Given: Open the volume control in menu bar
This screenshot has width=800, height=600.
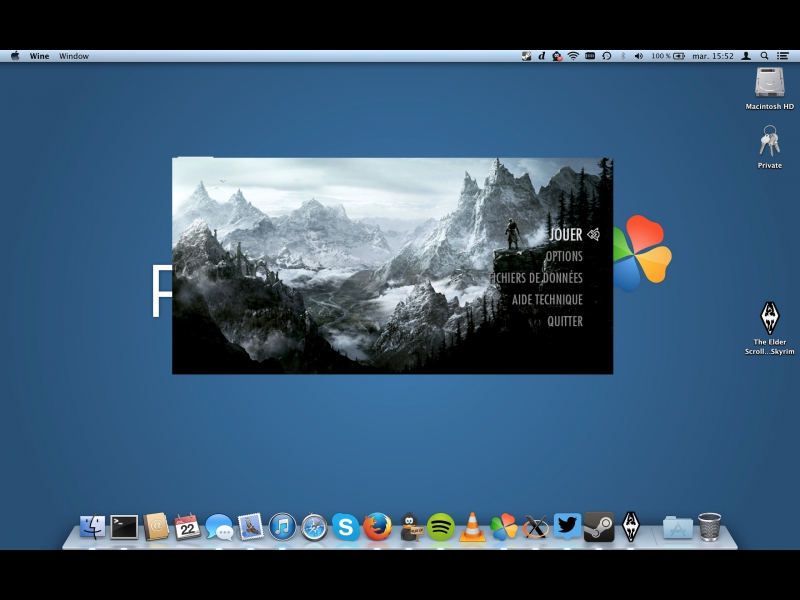Looking at the screenshot, I should 638,56.
